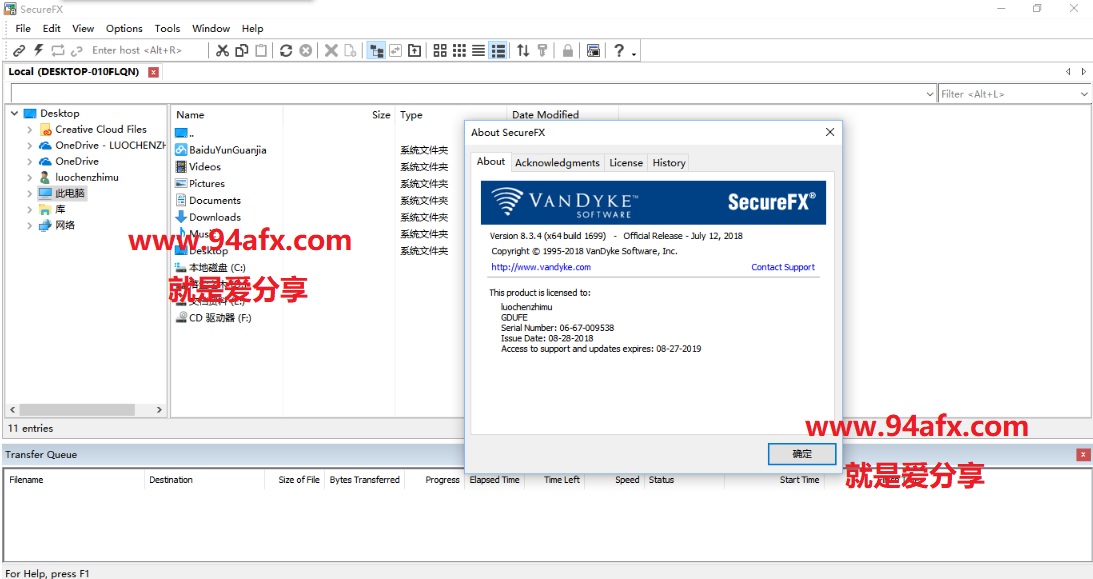
Task: Expand the 网络 tree node
Action: pos(29,226)
